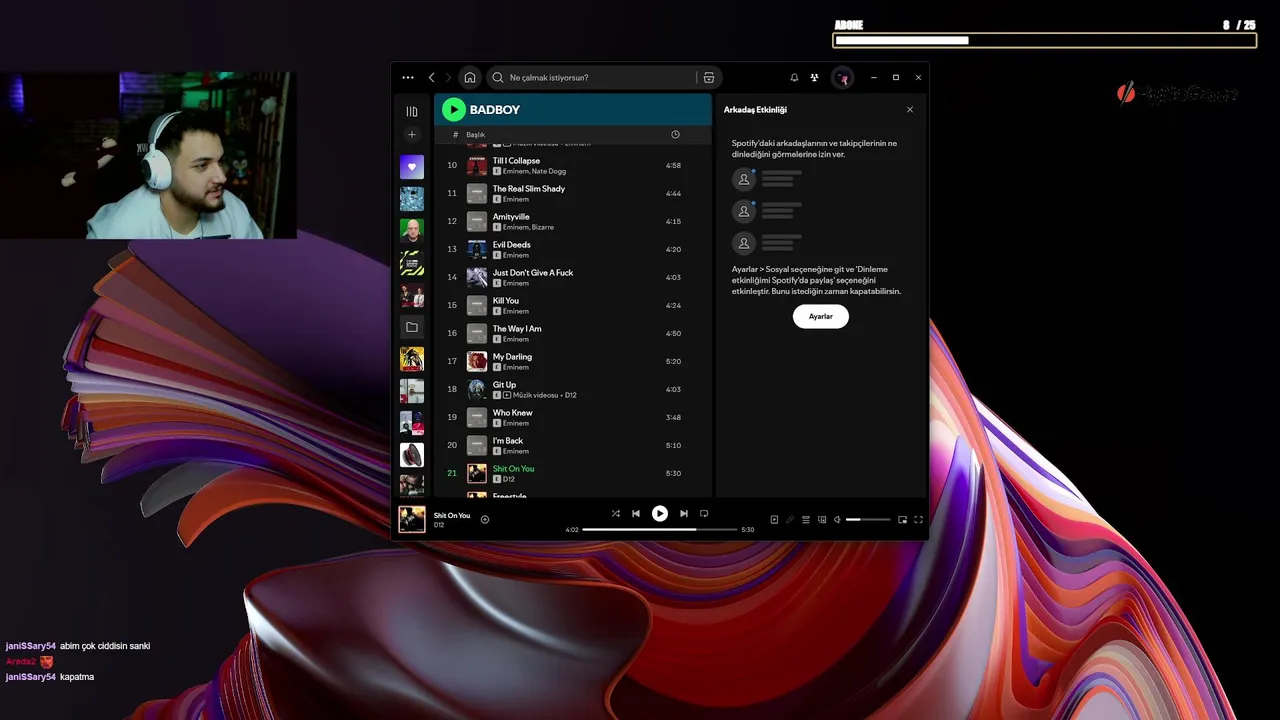Open the Spotify Home page
Image resolution: width=1280 pixels, height=720 pixels.
[x=470, y=77]
